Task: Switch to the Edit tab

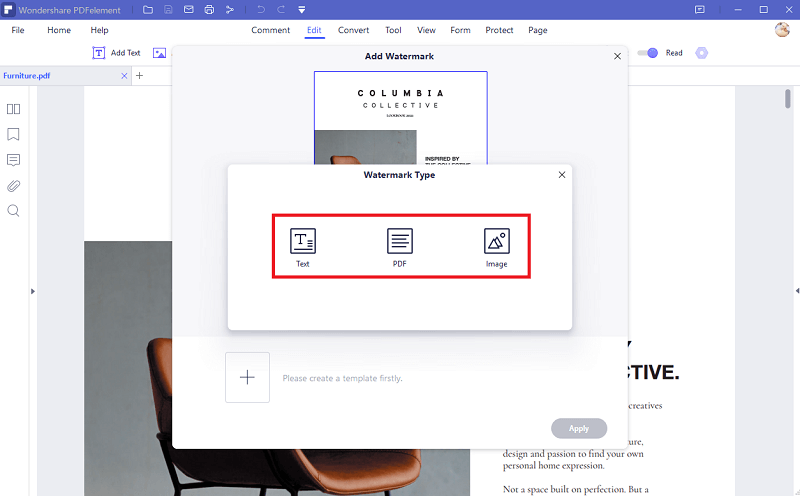Action: 314,30
